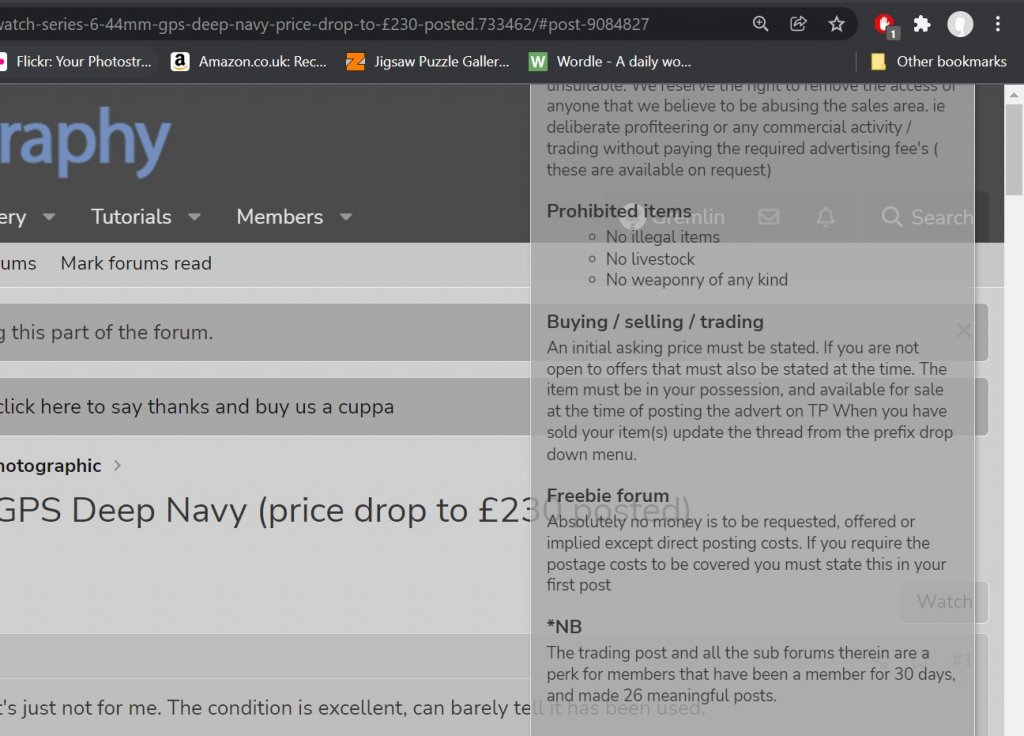Click the browser address bar URL
Screen dimensions: 1024x736
[x=330, y=24]
